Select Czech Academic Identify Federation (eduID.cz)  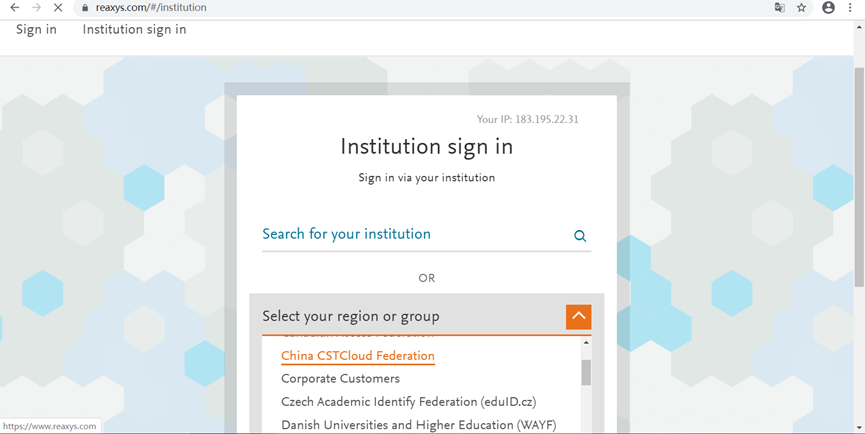coord(408,402)
